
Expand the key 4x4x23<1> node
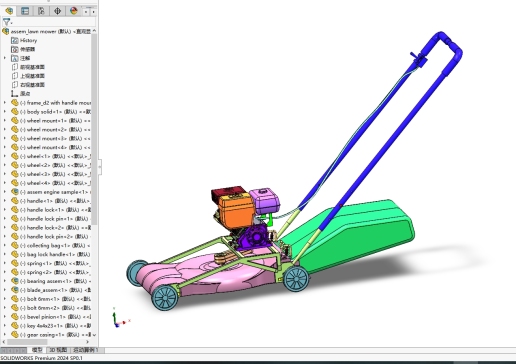coord(5,326)
